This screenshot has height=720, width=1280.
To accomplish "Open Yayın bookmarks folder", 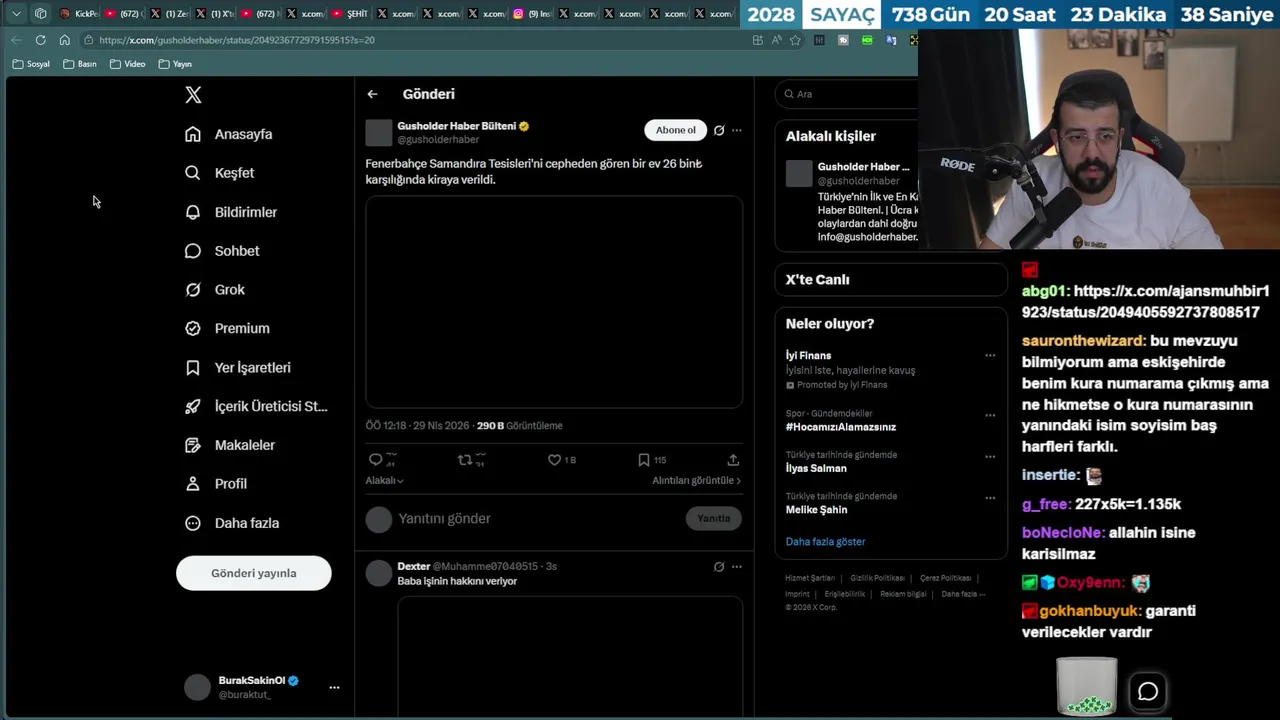I will [x=175, y=64].
